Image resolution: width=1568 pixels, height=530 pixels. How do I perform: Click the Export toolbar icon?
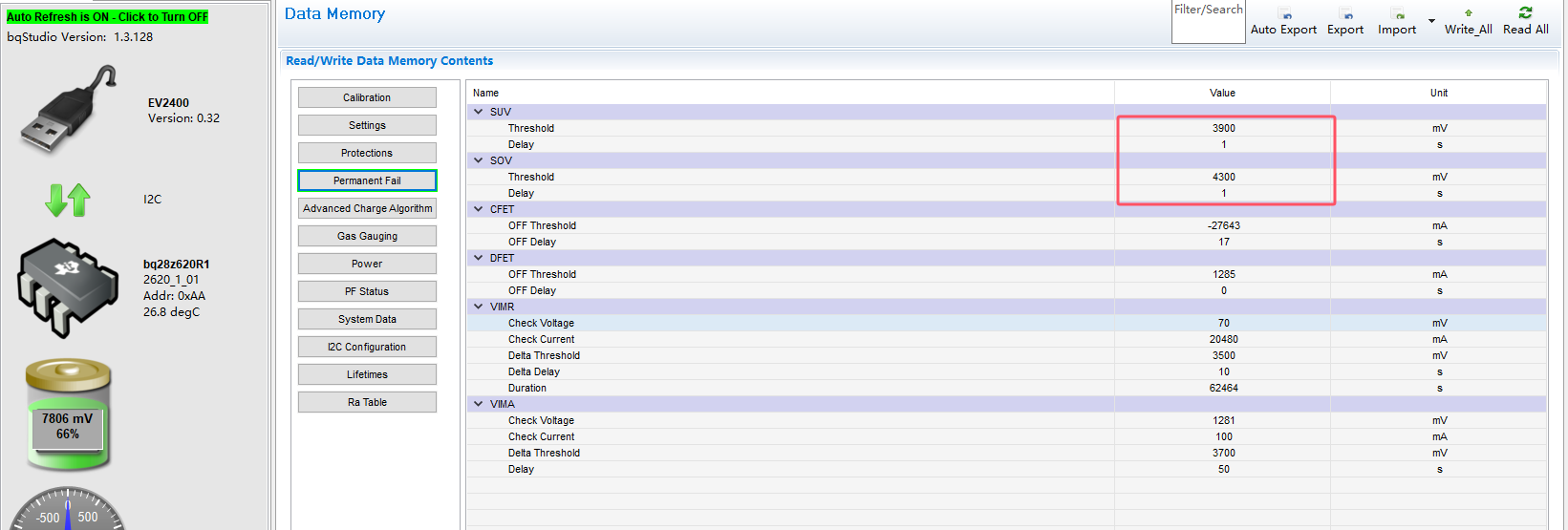[x=1345, y=14]
